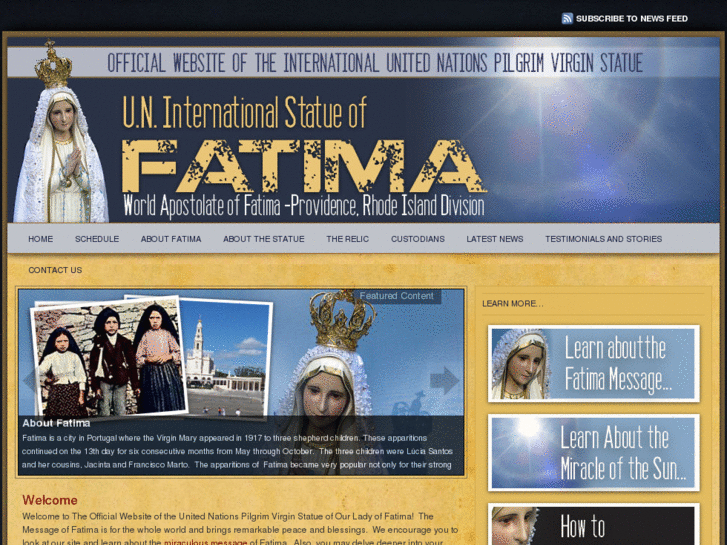This screenshot has width=727, height=545.
Task: View Latest News in the navigation
Action: point(495,239)
